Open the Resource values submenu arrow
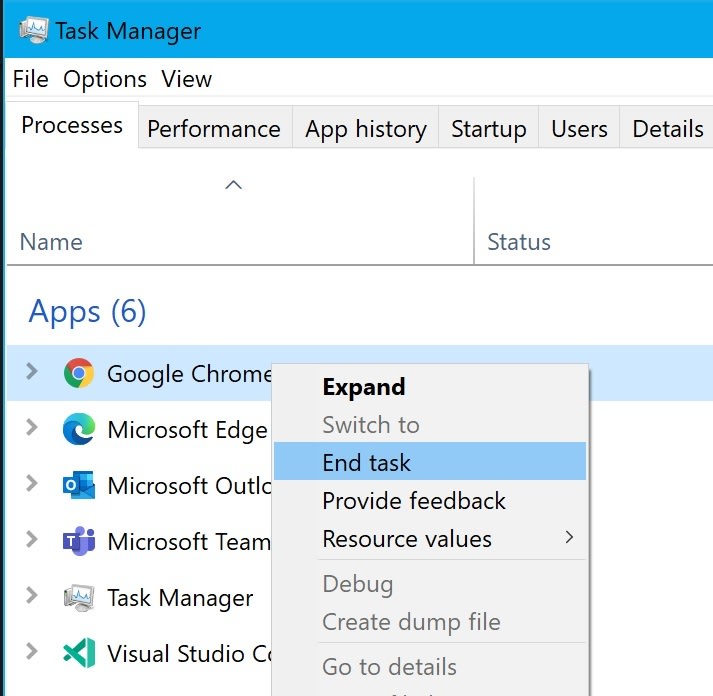 pyautogui.click(x=569, y=537)
